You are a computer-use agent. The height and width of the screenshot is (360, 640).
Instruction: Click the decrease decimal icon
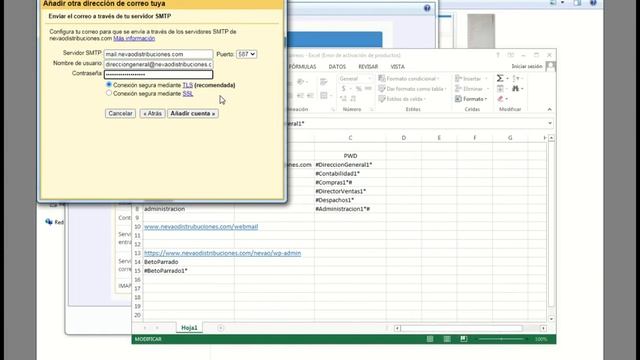(x=353, y=99)
